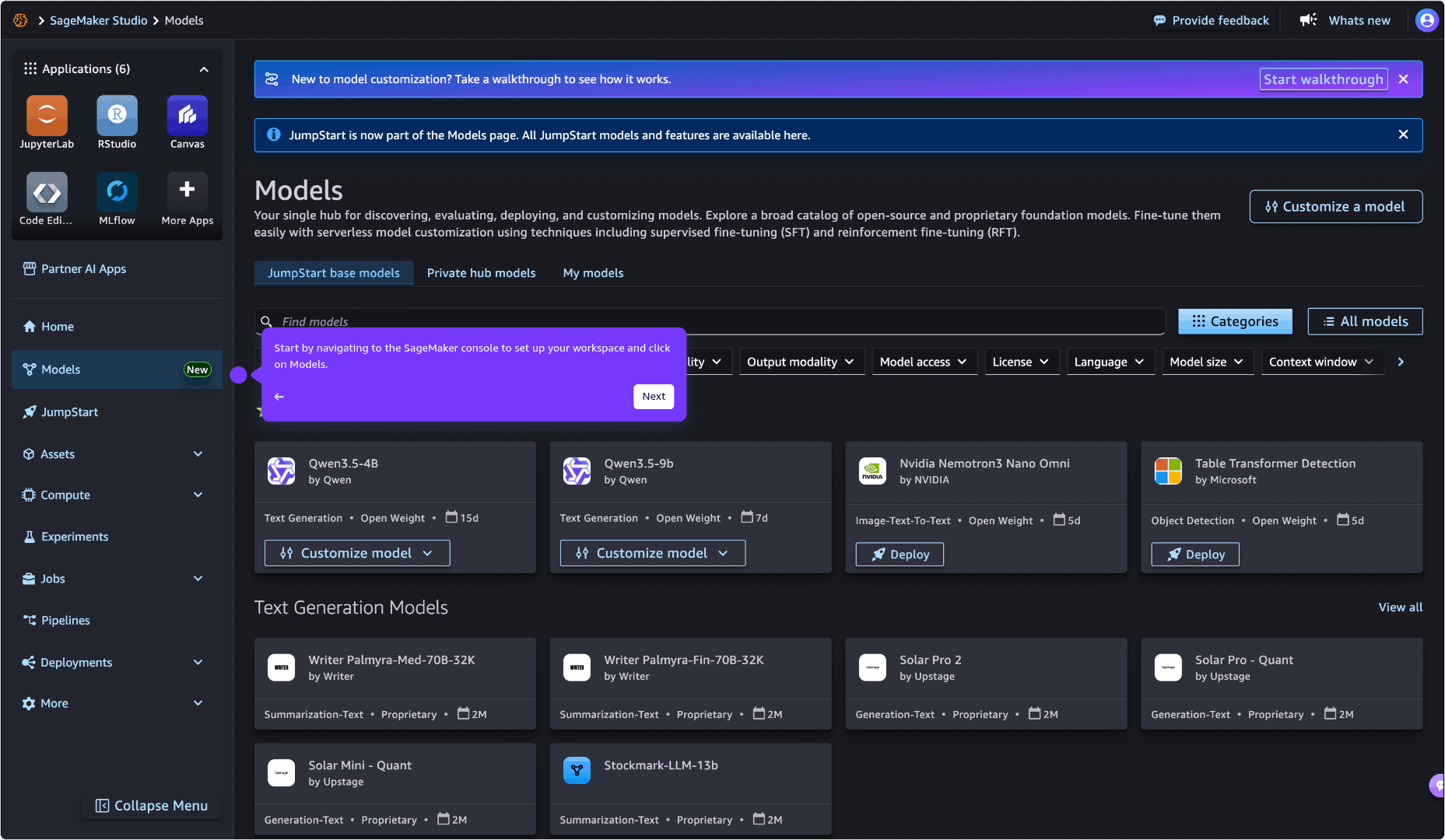Click the Solar Pro 2 model logo
The image size is (1445, 840).
tap(872, 667)
